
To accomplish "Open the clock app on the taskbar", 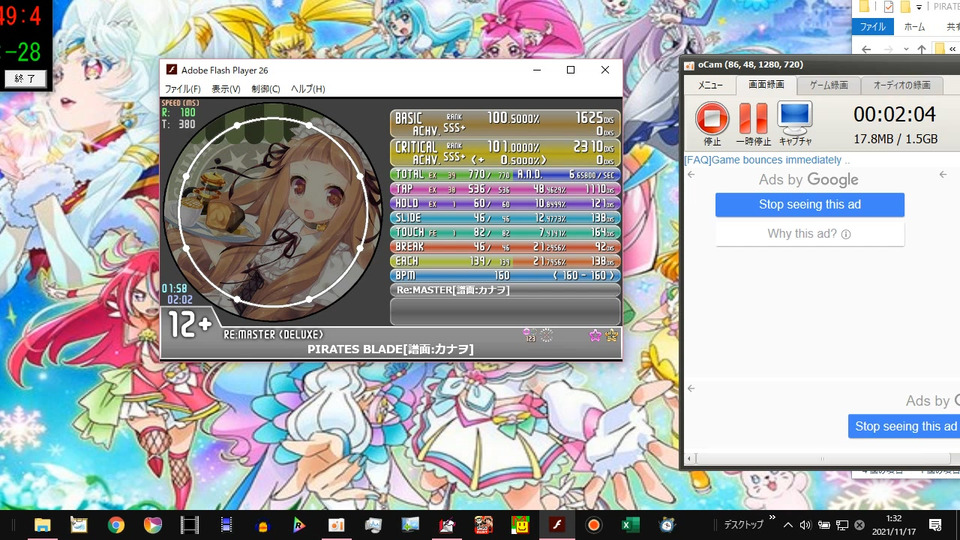I will (x=667, y=525).
